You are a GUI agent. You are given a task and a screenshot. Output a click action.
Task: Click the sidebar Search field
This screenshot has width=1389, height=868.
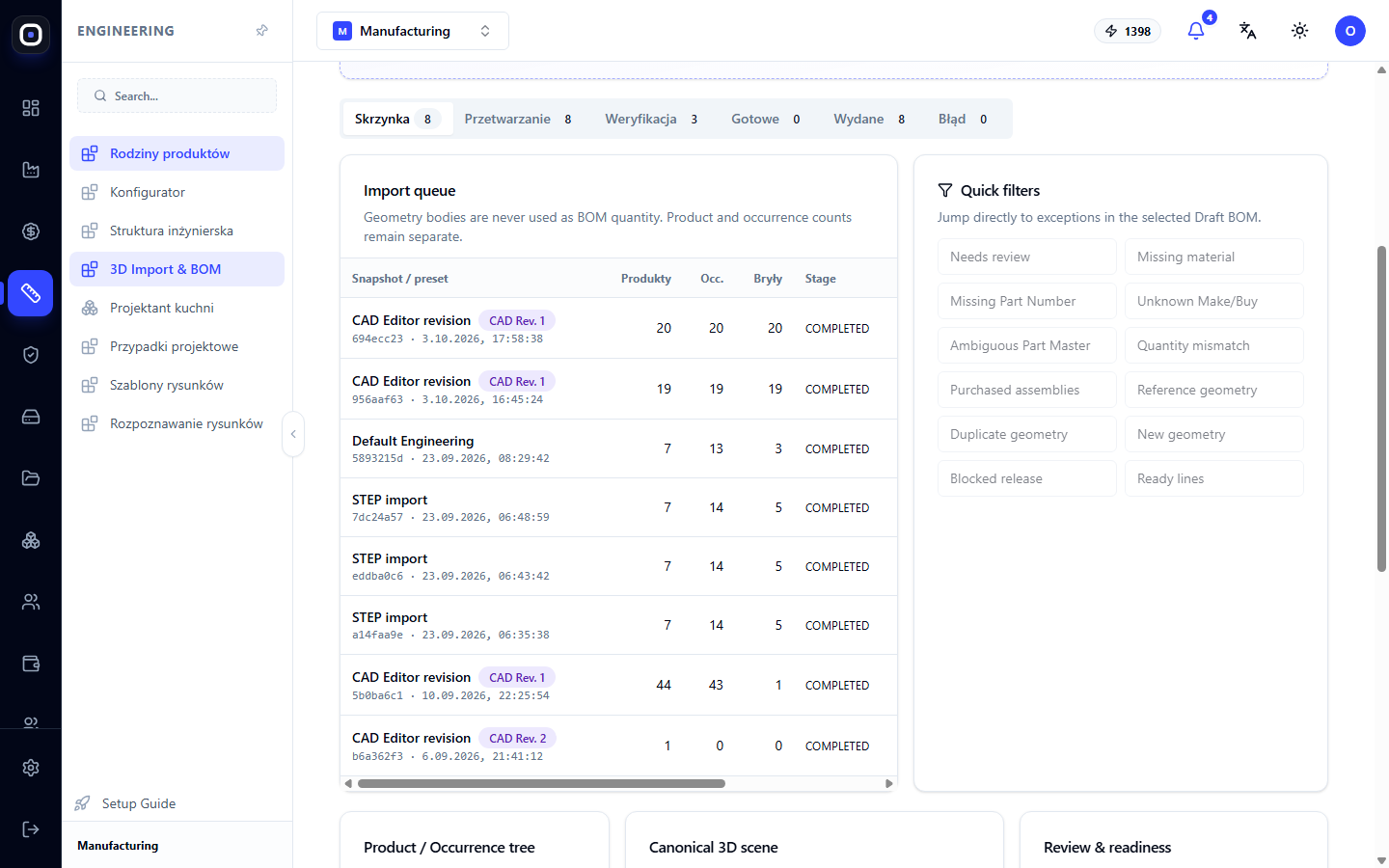tap(177, 95)
